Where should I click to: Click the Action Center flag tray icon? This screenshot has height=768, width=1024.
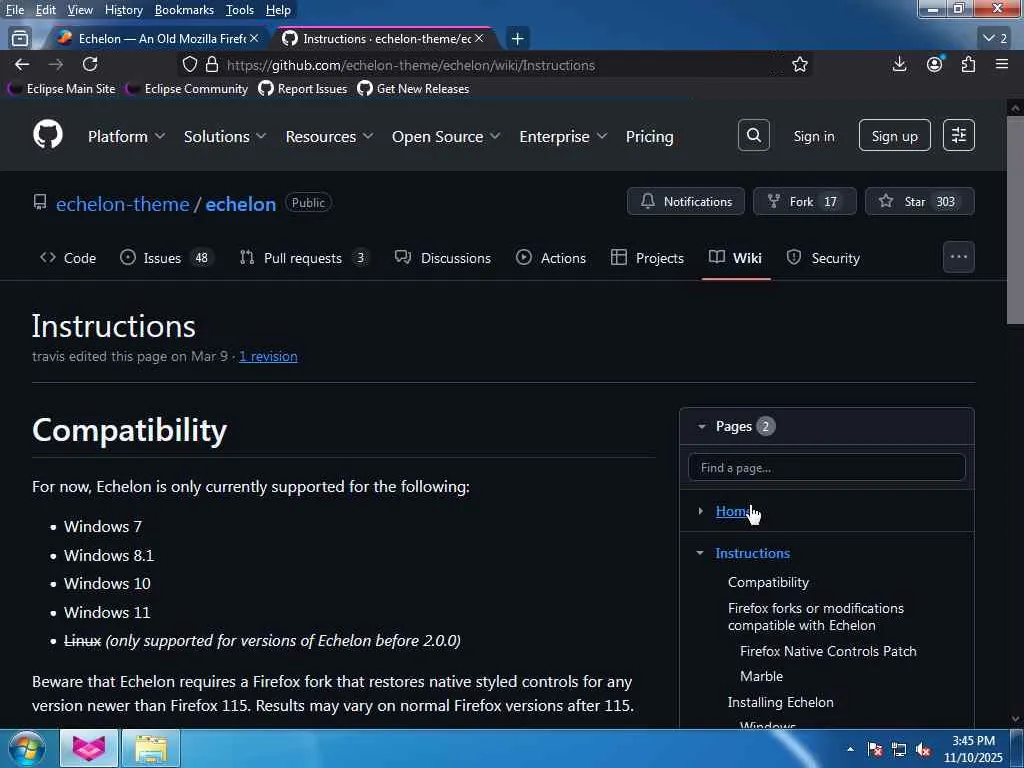[x=875, y=750]
